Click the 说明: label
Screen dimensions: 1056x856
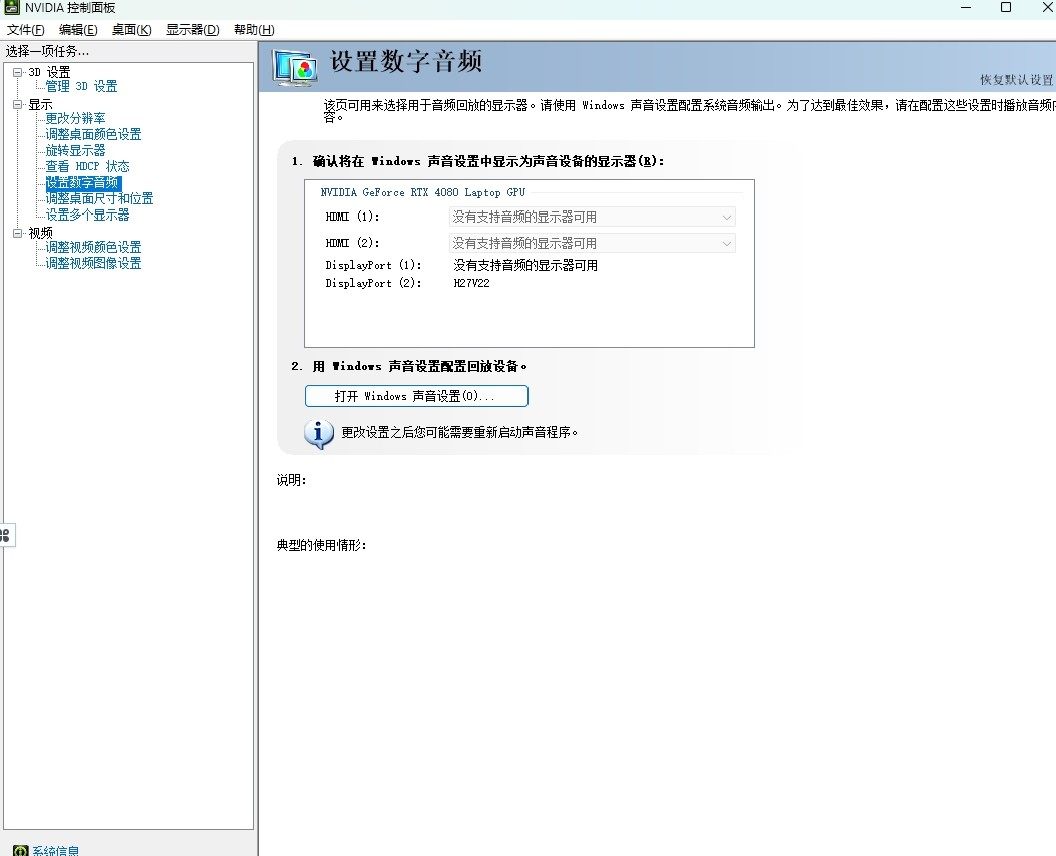pos(292,480)
